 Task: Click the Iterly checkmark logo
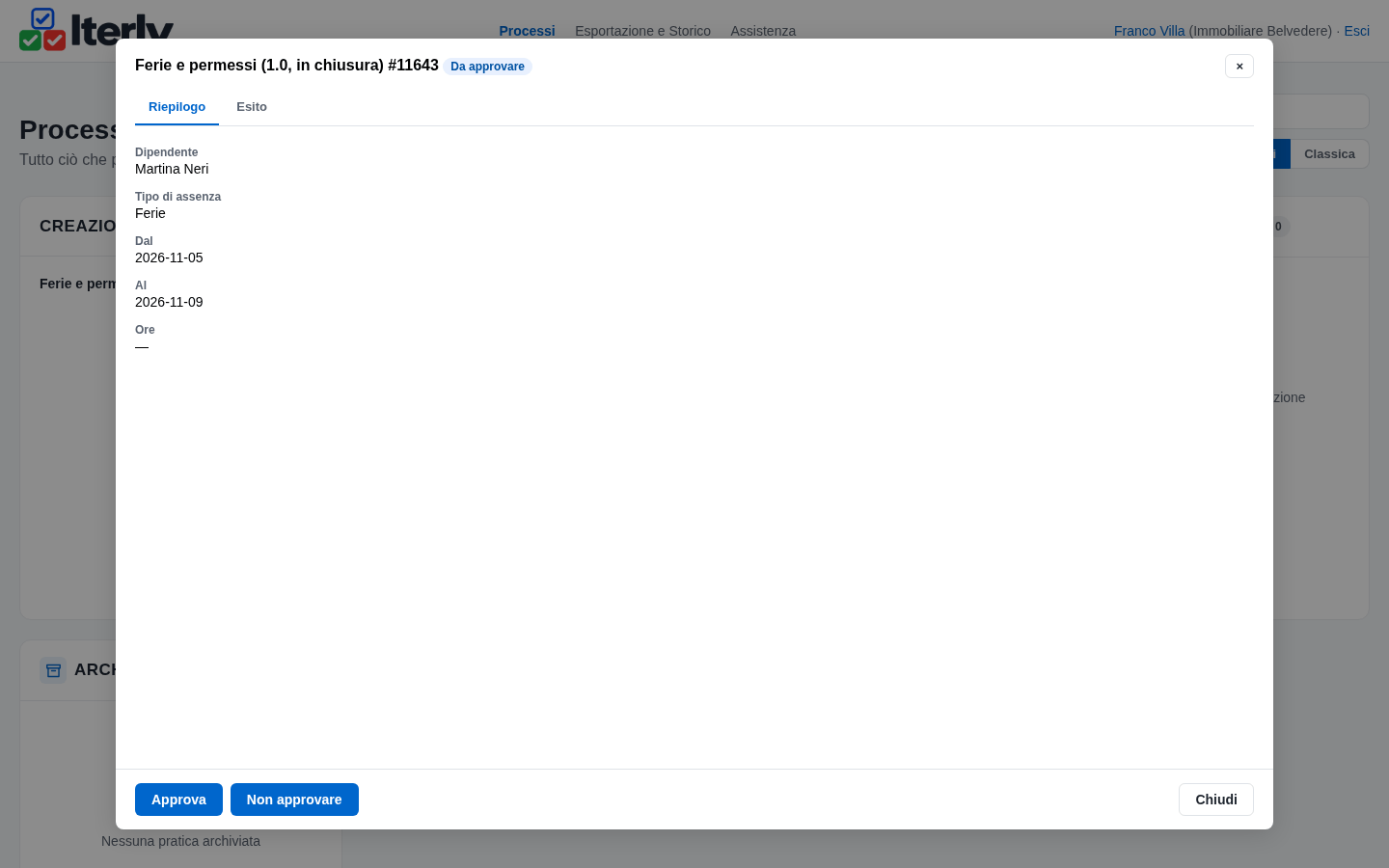[42, 29]
